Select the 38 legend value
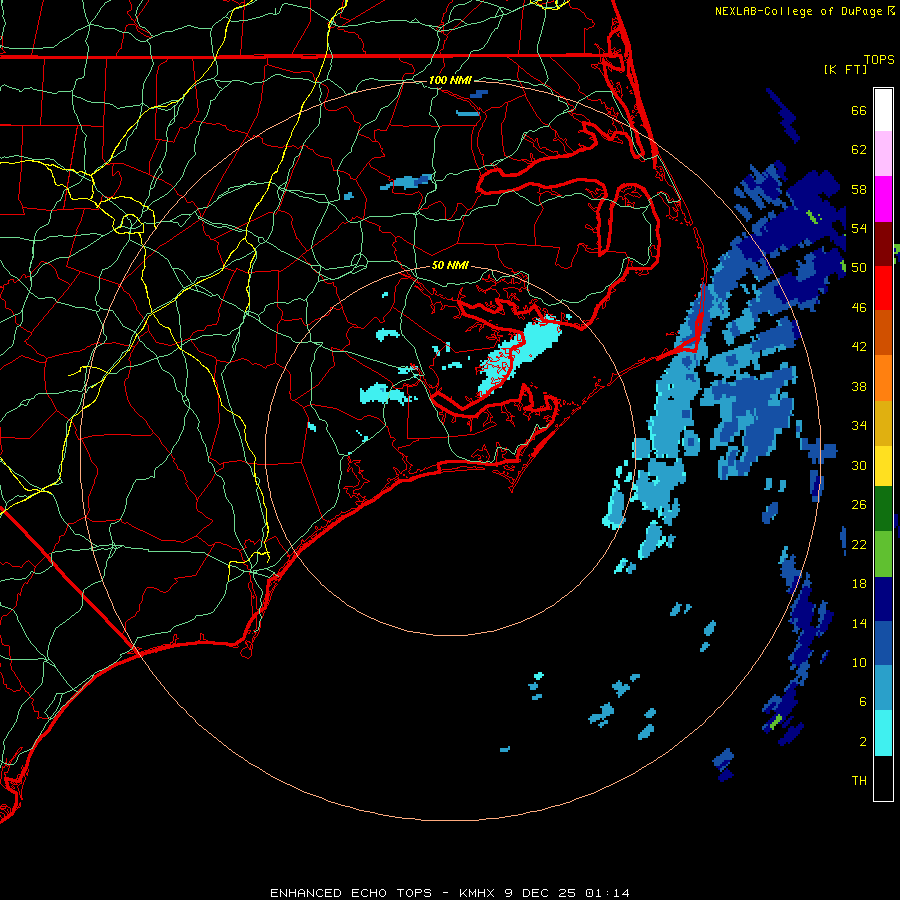Viewport: 900px width, 900px height. [x=859, y=386]
